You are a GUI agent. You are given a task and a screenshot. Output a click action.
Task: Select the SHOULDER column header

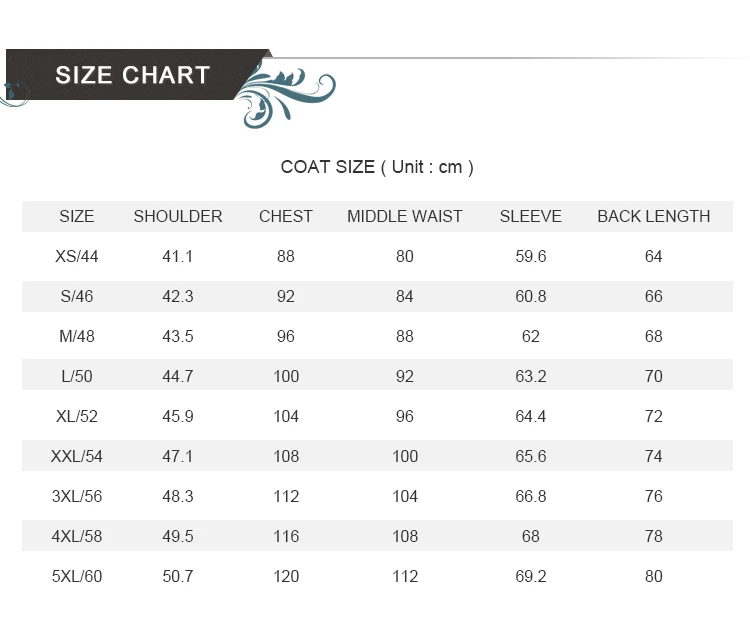click(x=178, y=216)
